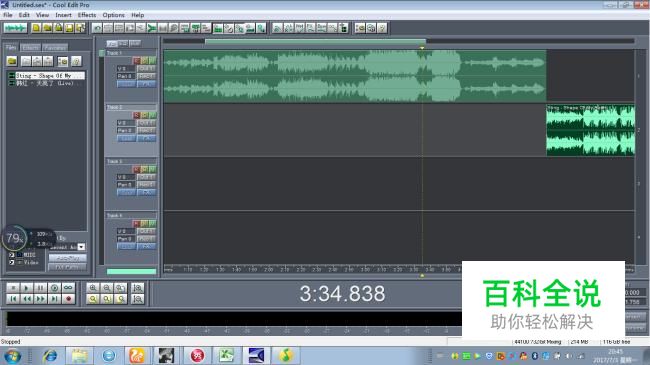Enable loop play infinity button

click(68, 287)
